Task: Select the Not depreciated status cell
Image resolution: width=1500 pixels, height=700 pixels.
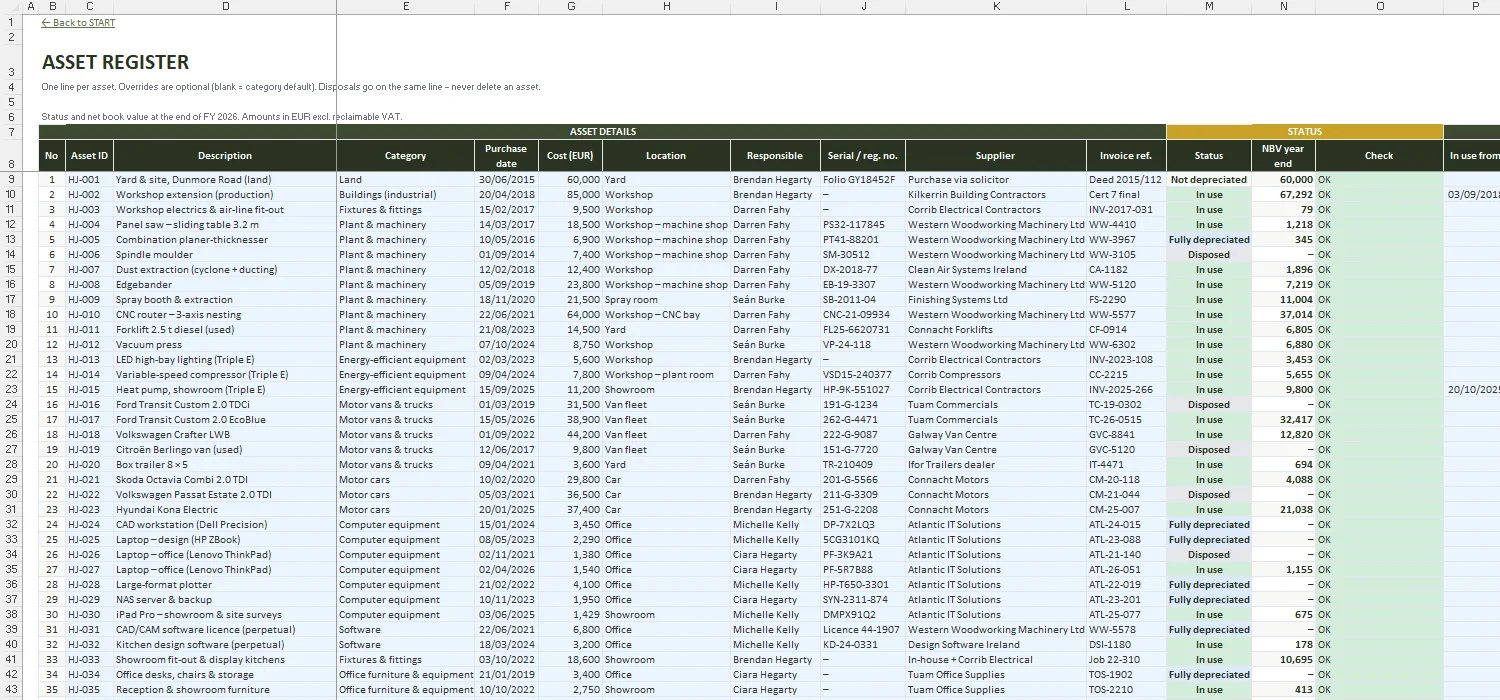Action: (x=1209, y=180)
